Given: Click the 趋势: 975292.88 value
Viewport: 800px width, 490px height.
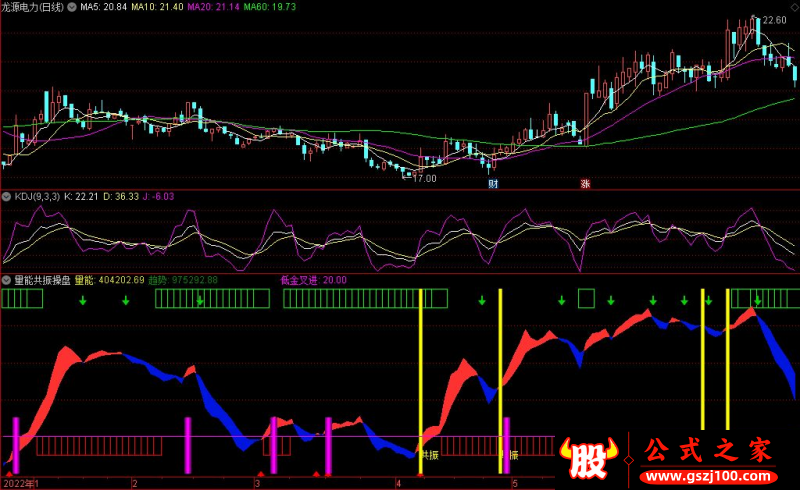Looking at the screenshot, I should 183,280.
